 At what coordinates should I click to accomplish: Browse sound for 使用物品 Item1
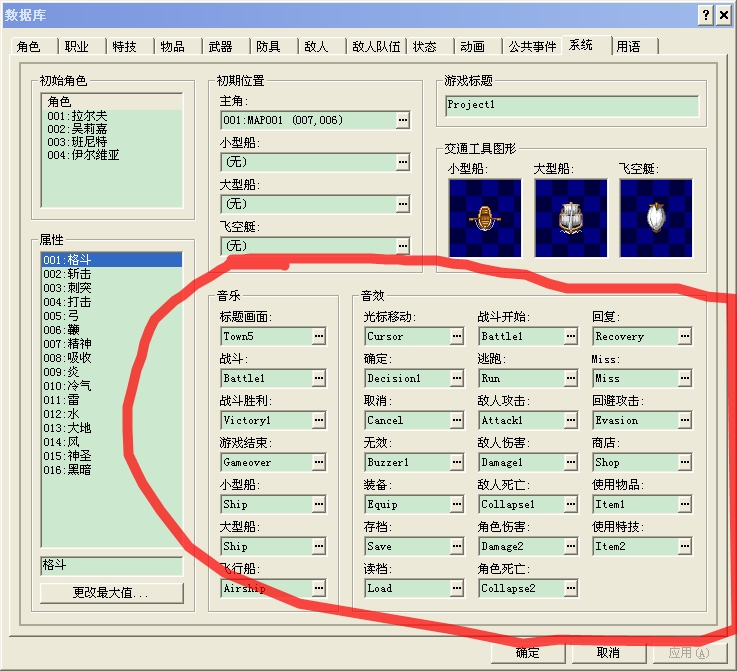point(685,504)
